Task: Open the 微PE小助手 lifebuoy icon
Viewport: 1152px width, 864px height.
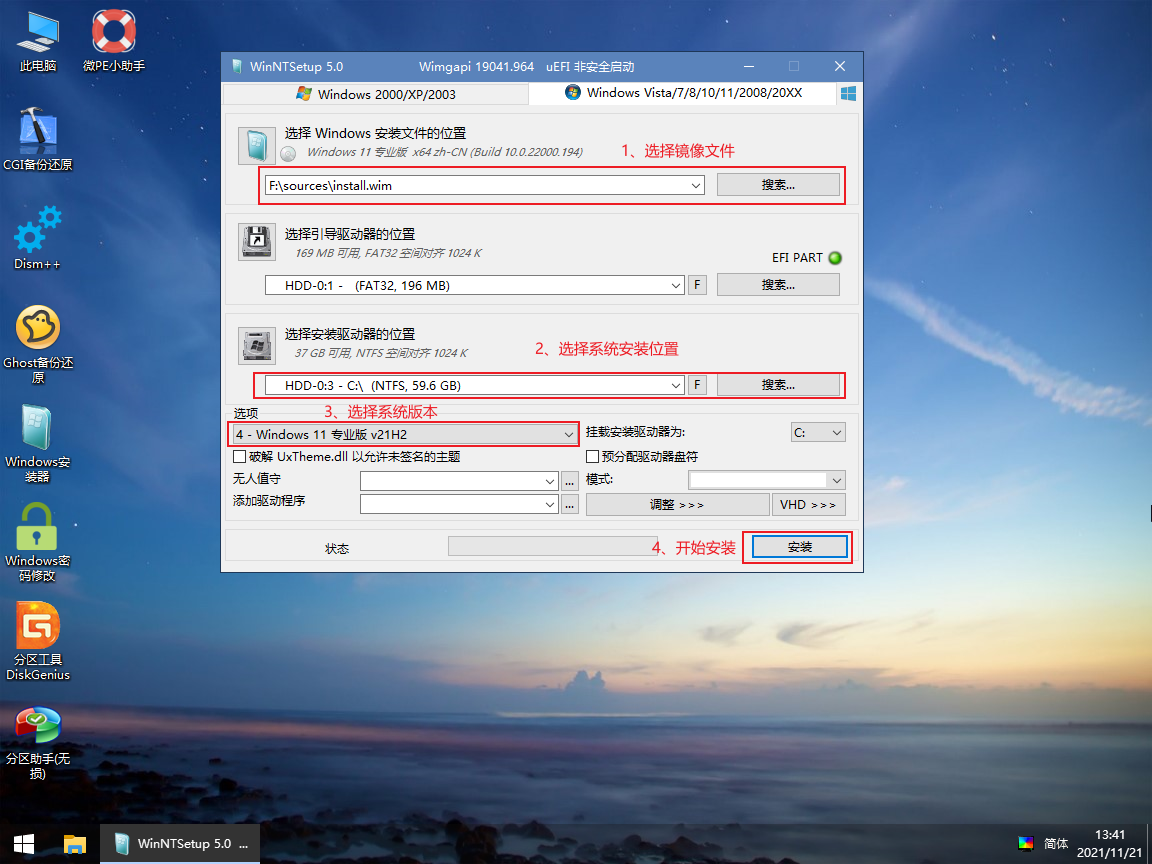Action: [114, 41]
